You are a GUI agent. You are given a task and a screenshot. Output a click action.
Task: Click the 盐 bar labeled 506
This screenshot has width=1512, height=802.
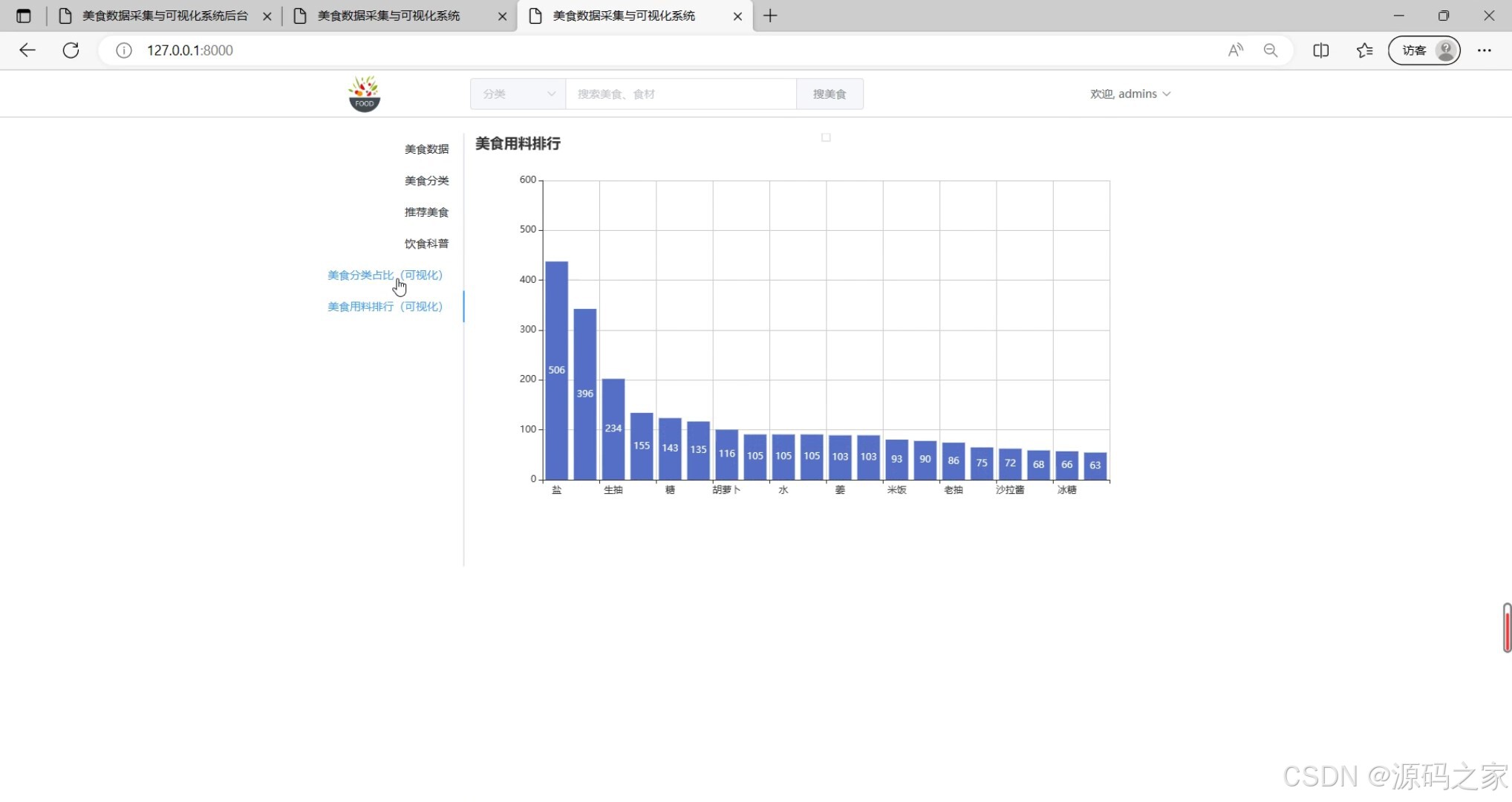tap(556, 370)
